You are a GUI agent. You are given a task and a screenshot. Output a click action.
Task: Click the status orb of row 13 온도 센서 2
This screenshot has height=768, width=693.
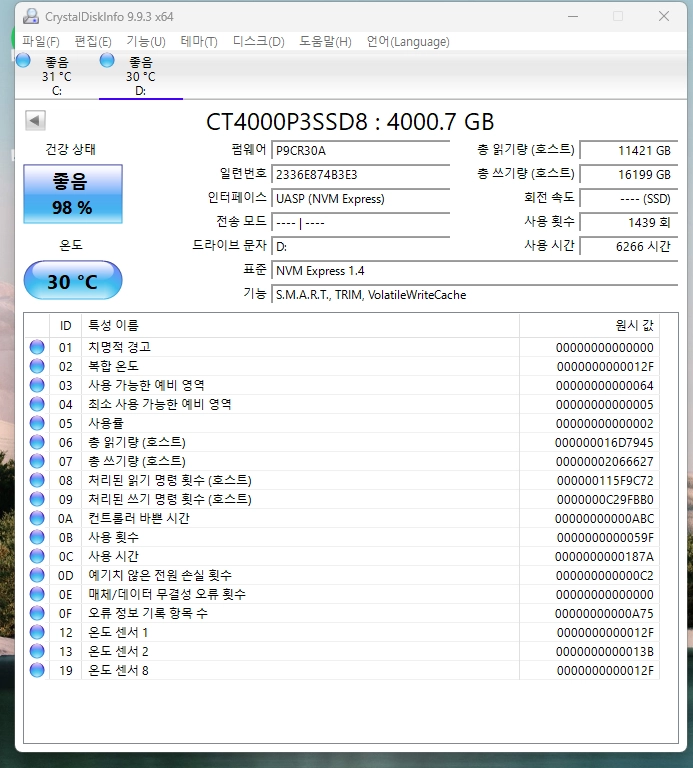(x=37, y=651)
